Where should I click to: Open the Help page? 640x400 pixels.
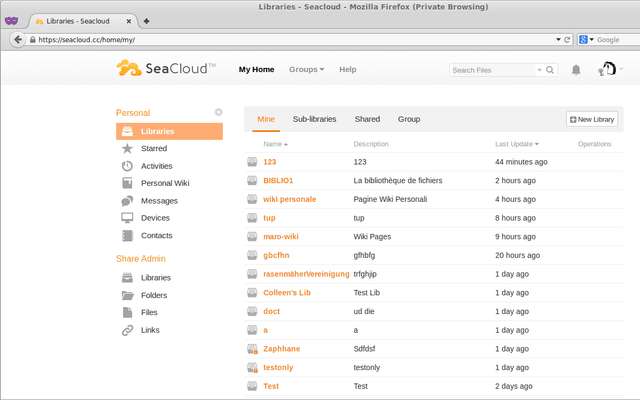coord(348,69)
